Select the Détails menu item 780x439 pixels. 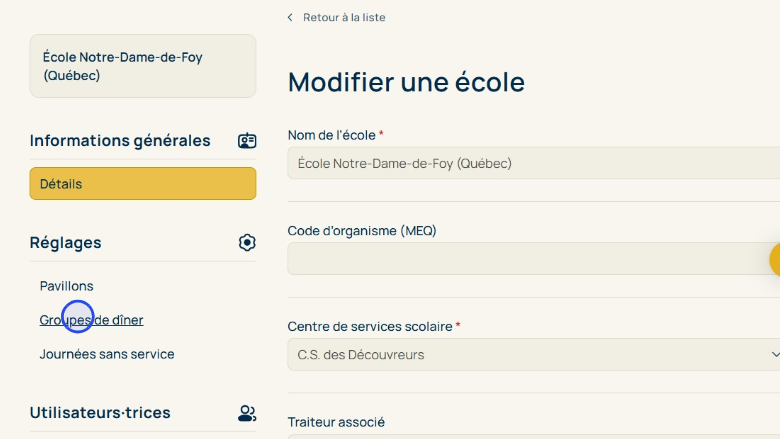(x=143, y=184)
